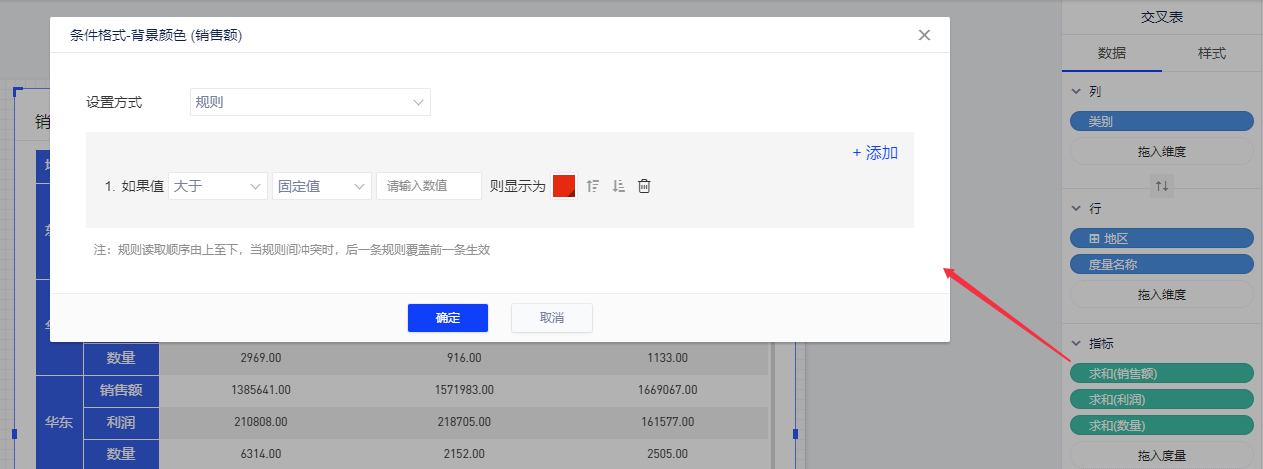1263x469 pixels.
Task: Move the rule down with the sort-down icon
Action: tap(618, 186)
